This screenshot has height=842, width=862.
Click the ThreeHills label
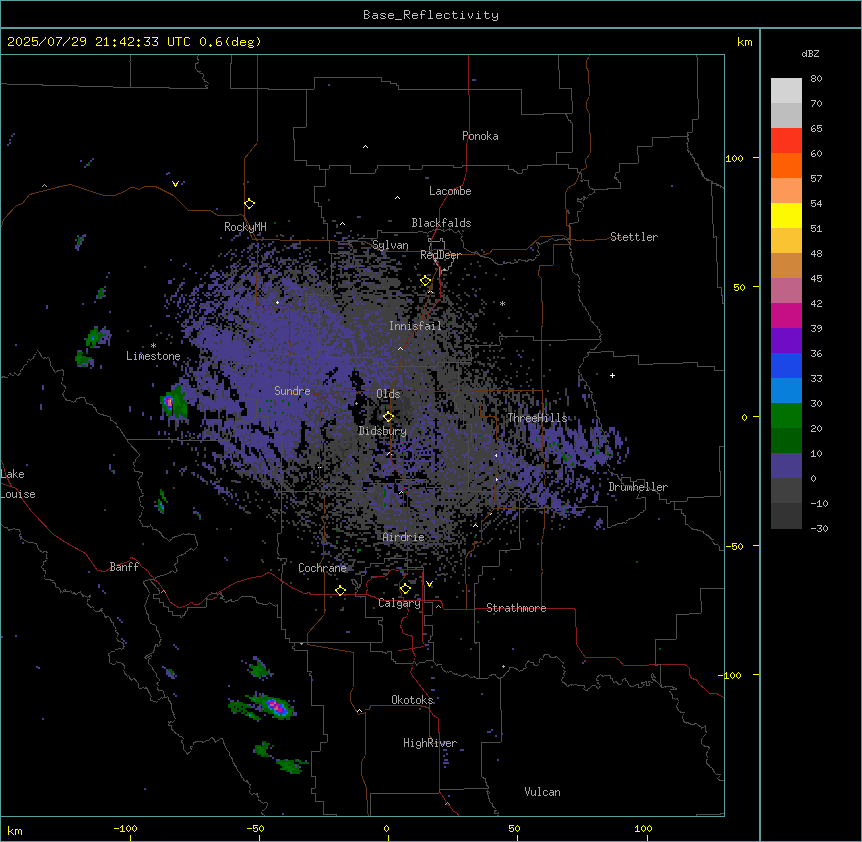[x=537, y=418]
